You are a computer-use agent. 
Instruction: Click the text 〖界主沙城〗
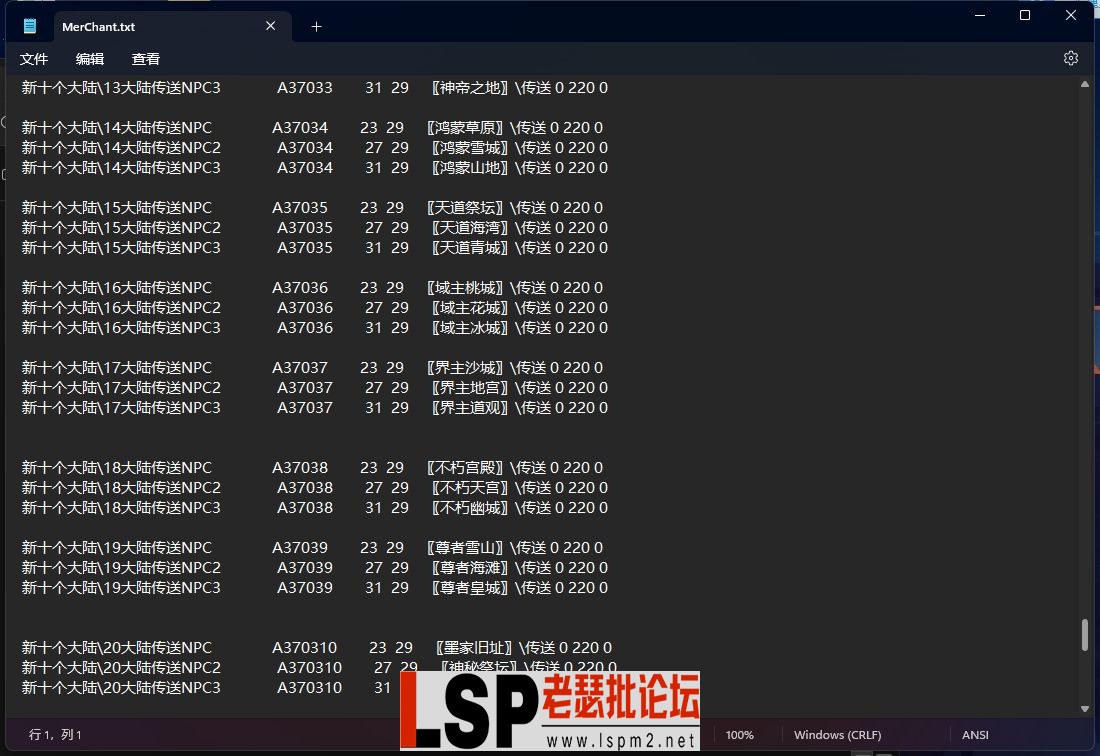[x=465, y=367]
